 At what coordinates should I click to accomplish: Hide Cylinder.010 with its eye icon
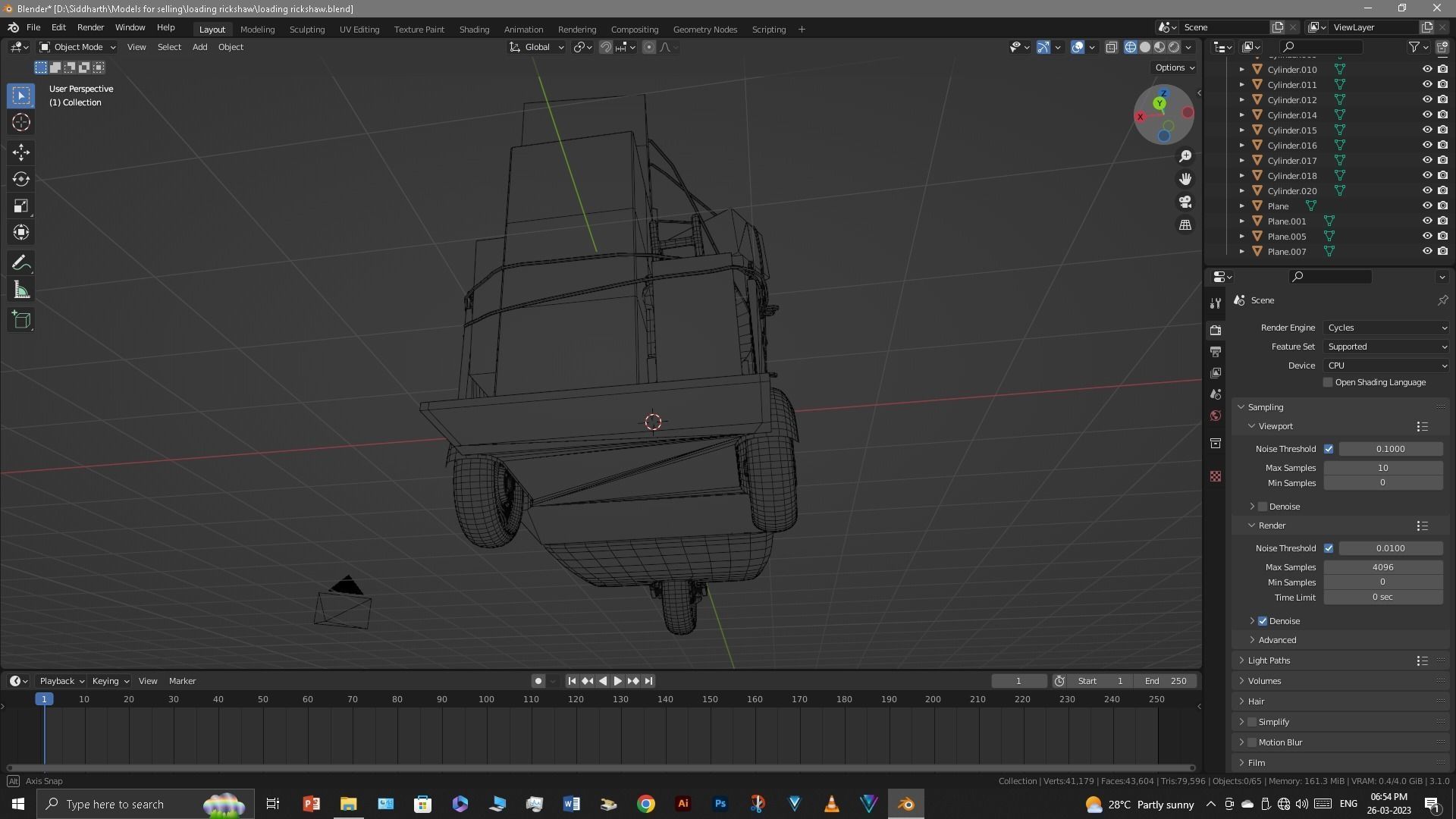click(x=1426, y=69)
